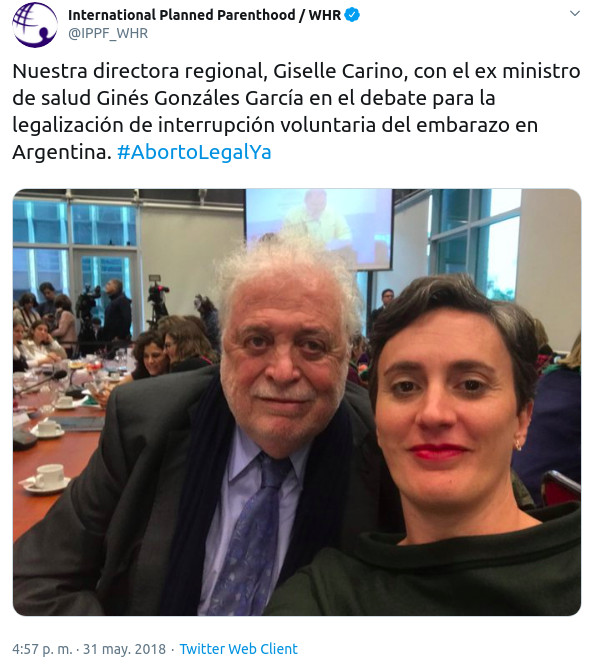
Task: Click the @IPPF_WHR handle
Action: tap(108, 33)
